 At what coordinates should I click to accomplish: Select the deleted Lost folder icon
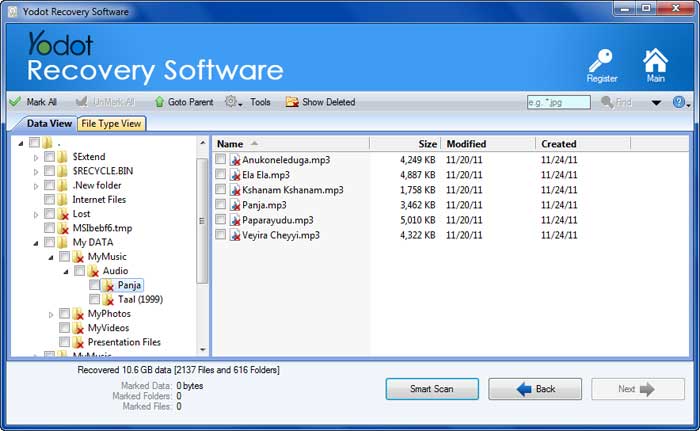click(63, 214)
